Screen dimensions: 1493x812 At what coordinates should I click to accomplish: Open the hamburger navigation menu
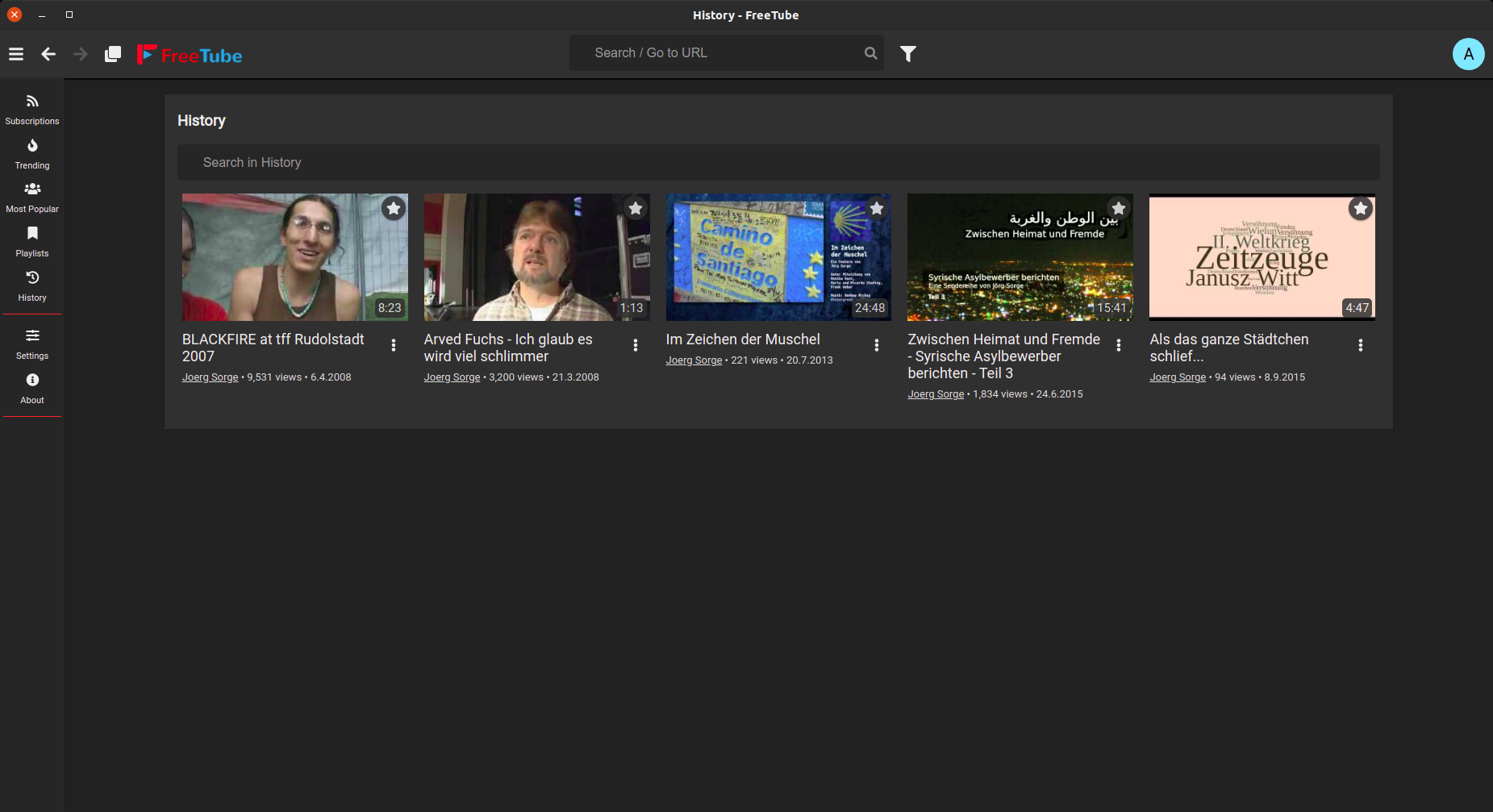click(15, 54)
